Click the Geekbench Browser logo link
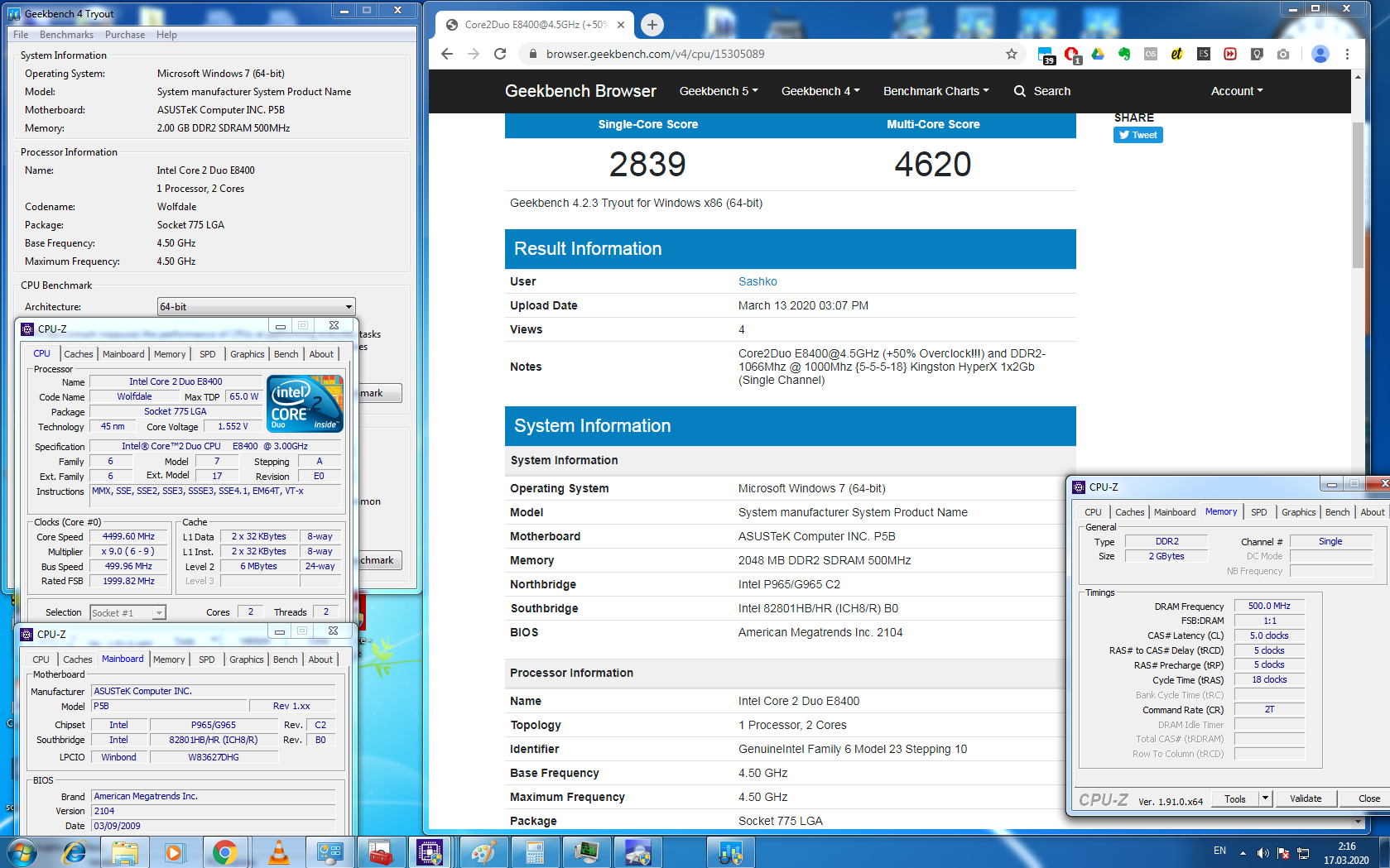Viewport: 1390px width, 868px height. pyautogui.click(x=580, y=91)
